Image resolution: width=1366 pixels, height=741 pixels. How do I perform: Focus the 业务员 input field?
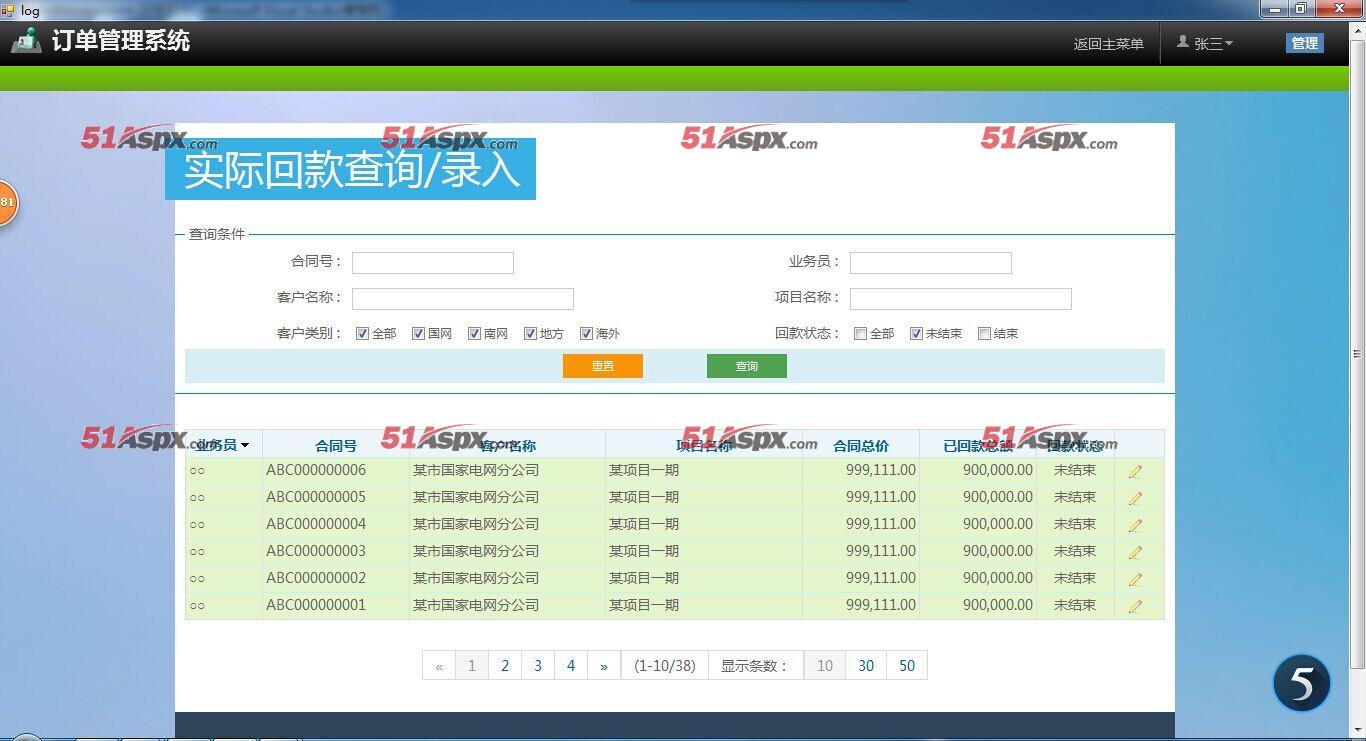931,263
